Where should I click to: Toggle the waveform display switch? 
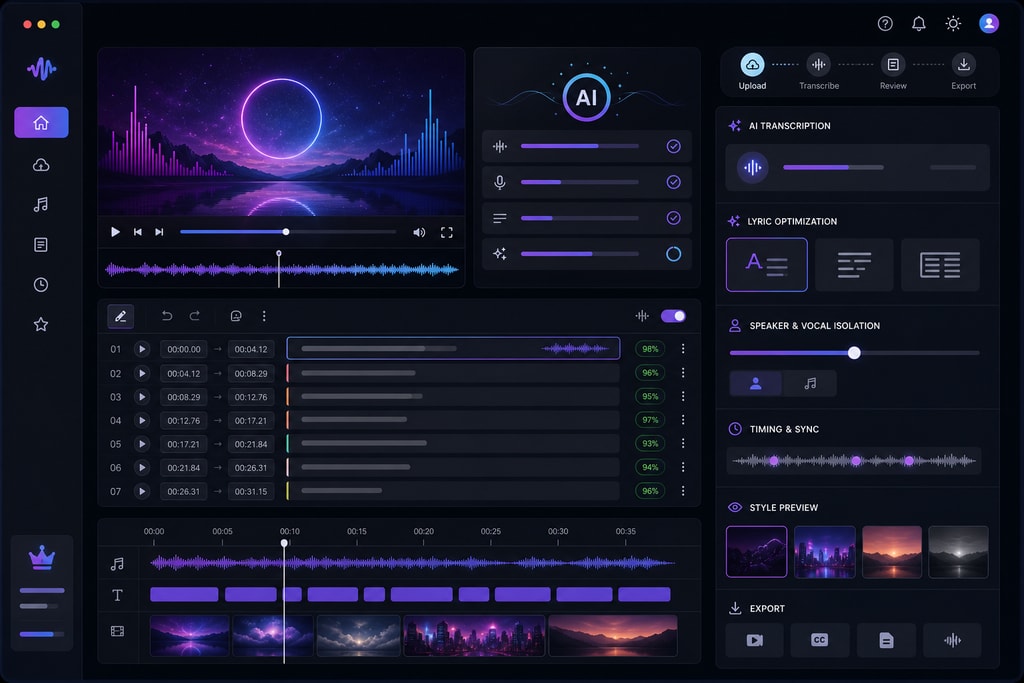click(x=673, y=316)
